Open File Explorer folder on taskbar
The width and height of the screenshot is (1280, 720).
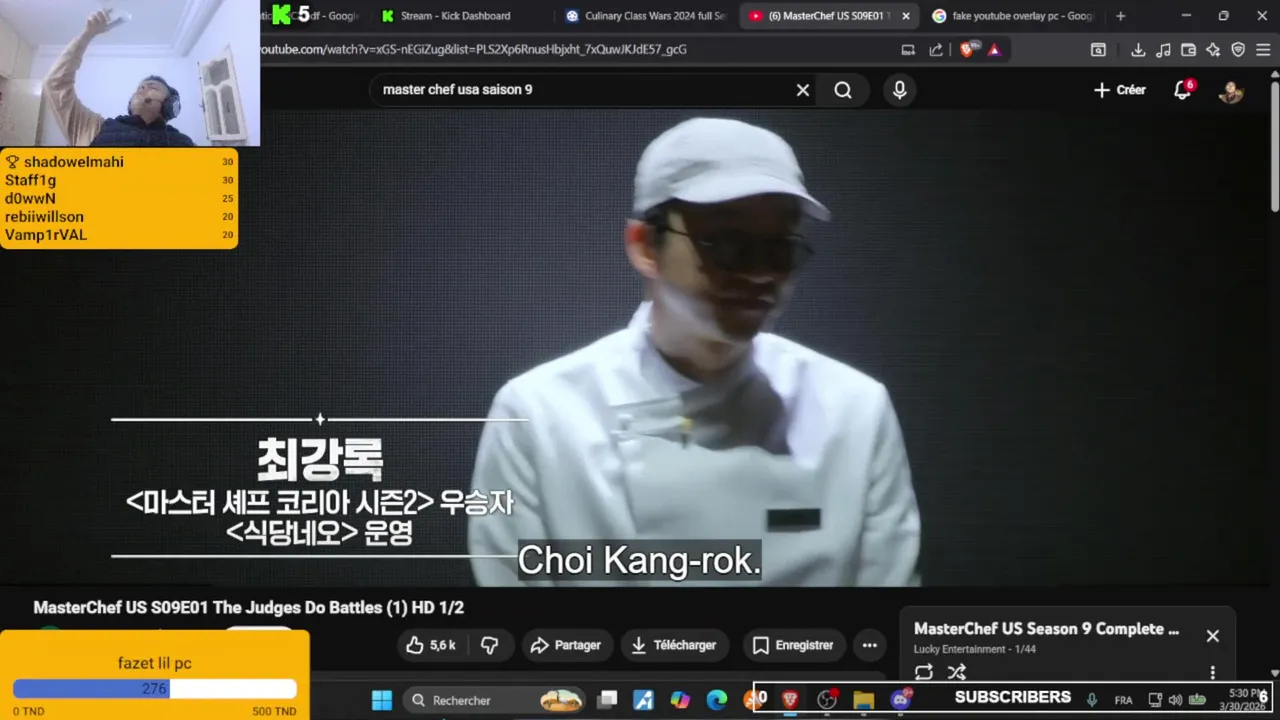click(863, 700)
